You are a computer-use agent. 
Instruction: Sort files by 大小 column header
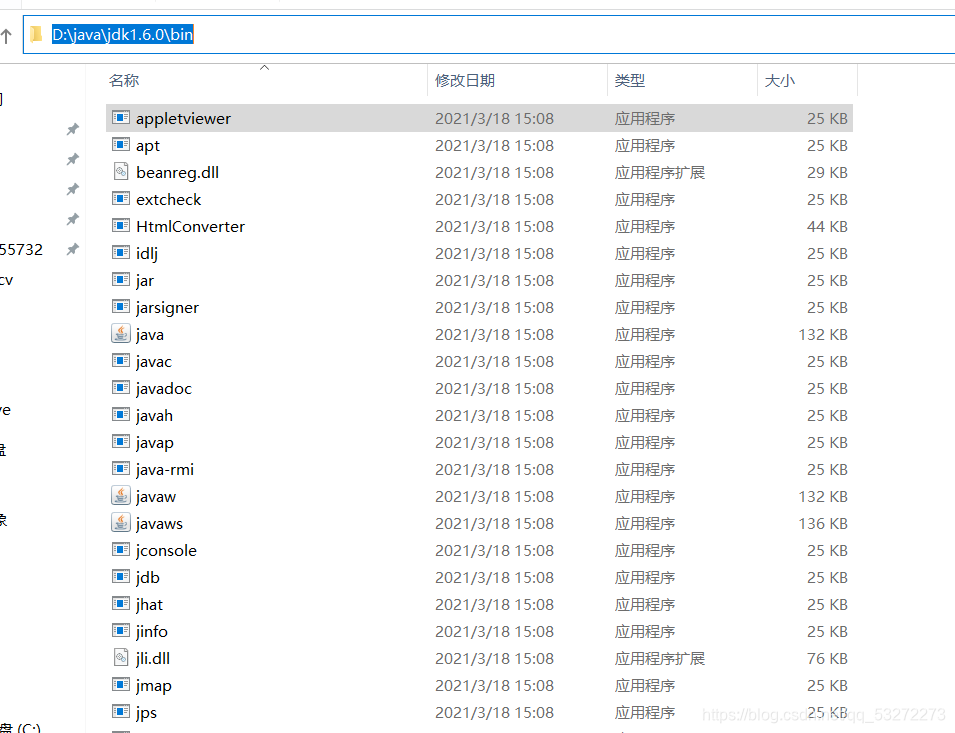[780, 80]
